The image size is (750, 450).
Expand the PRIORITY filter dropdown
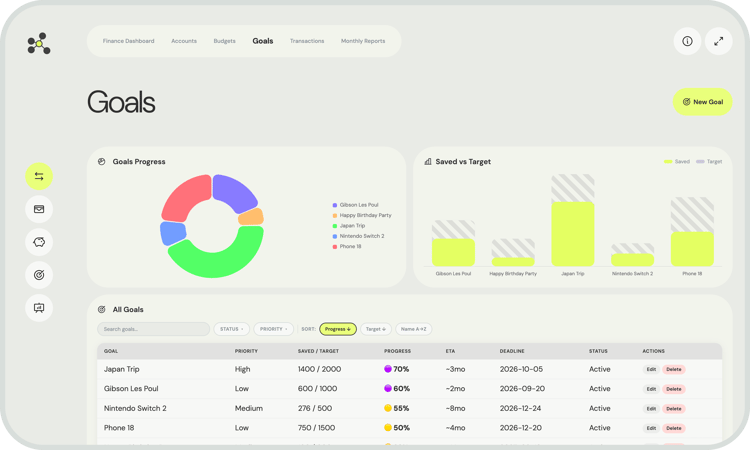pyautogui.click(x=274, y=329)
